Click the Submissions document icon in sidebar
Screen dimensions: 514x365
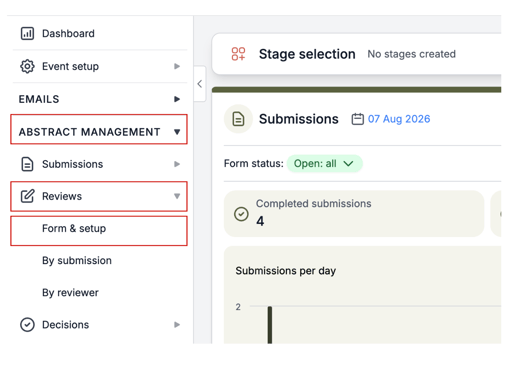click(27, 164)
